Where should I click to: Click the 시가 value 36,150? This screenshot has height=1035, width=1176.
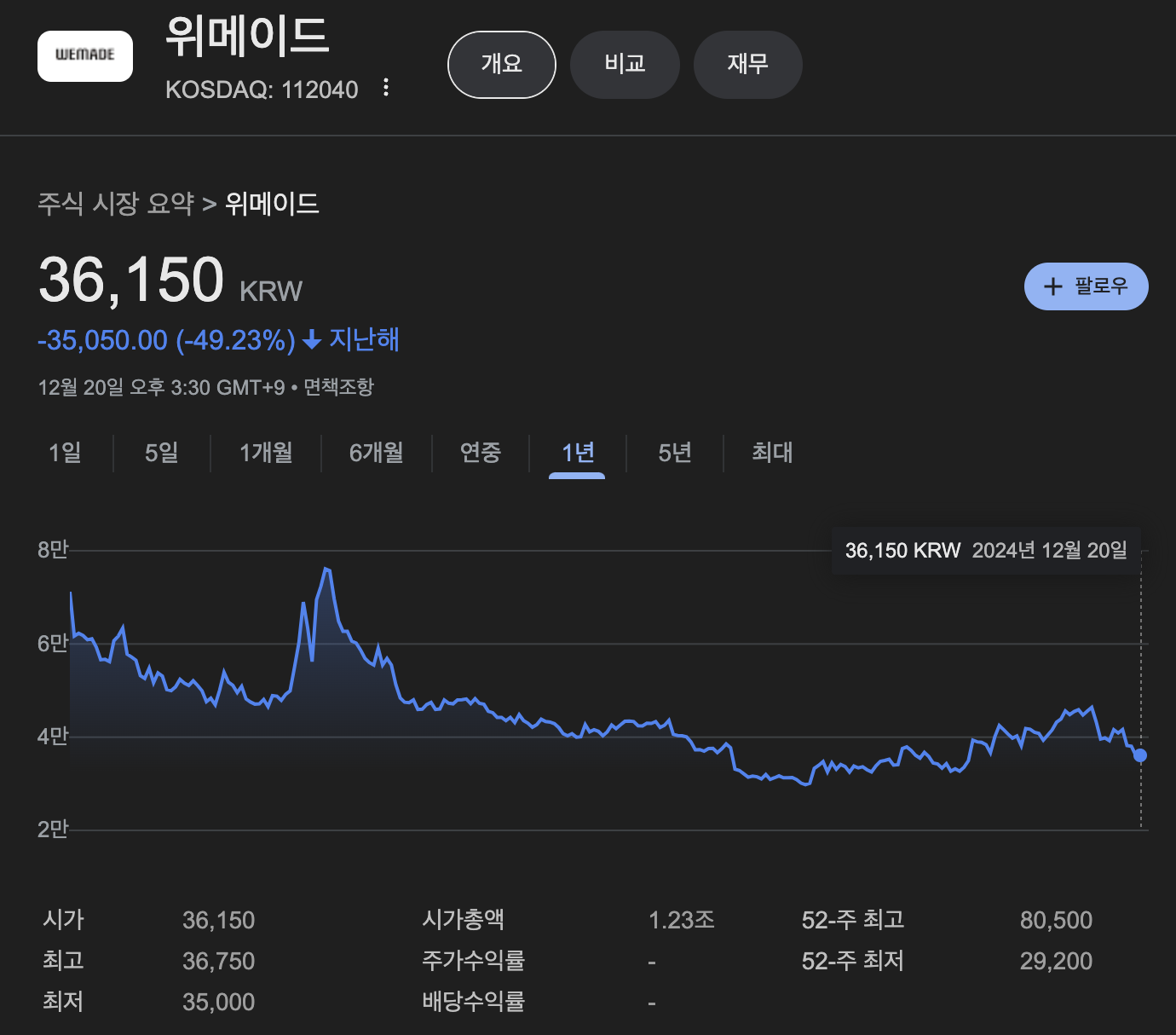[219, 921]
